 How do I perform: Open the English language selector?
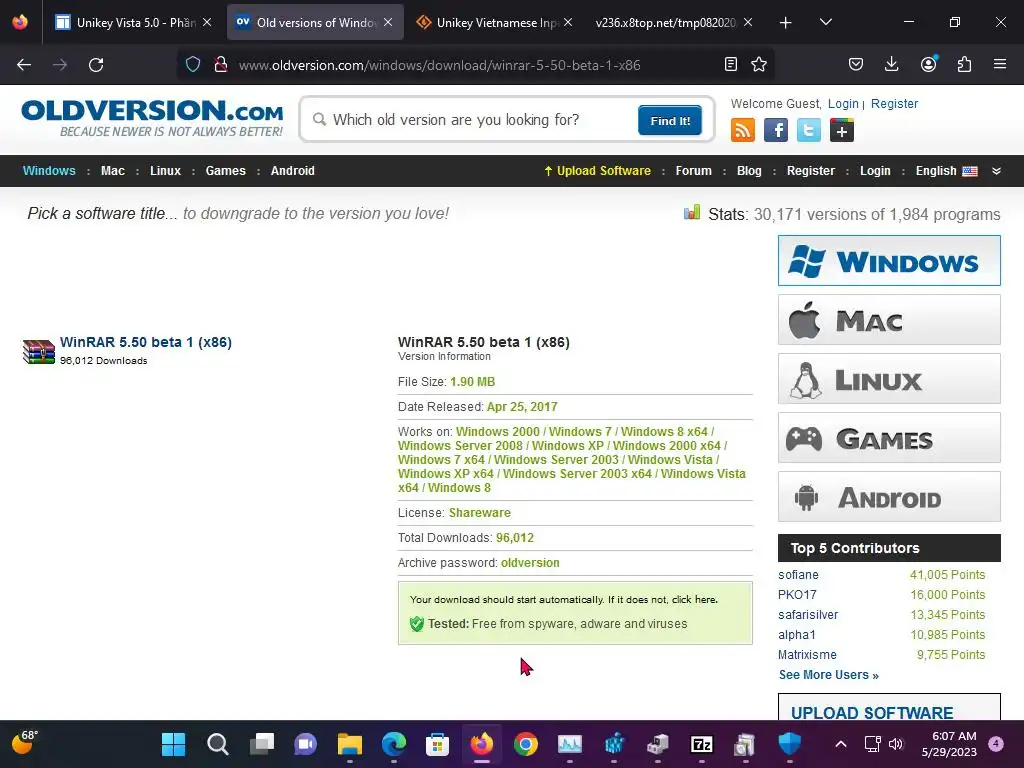click(946, 171)
